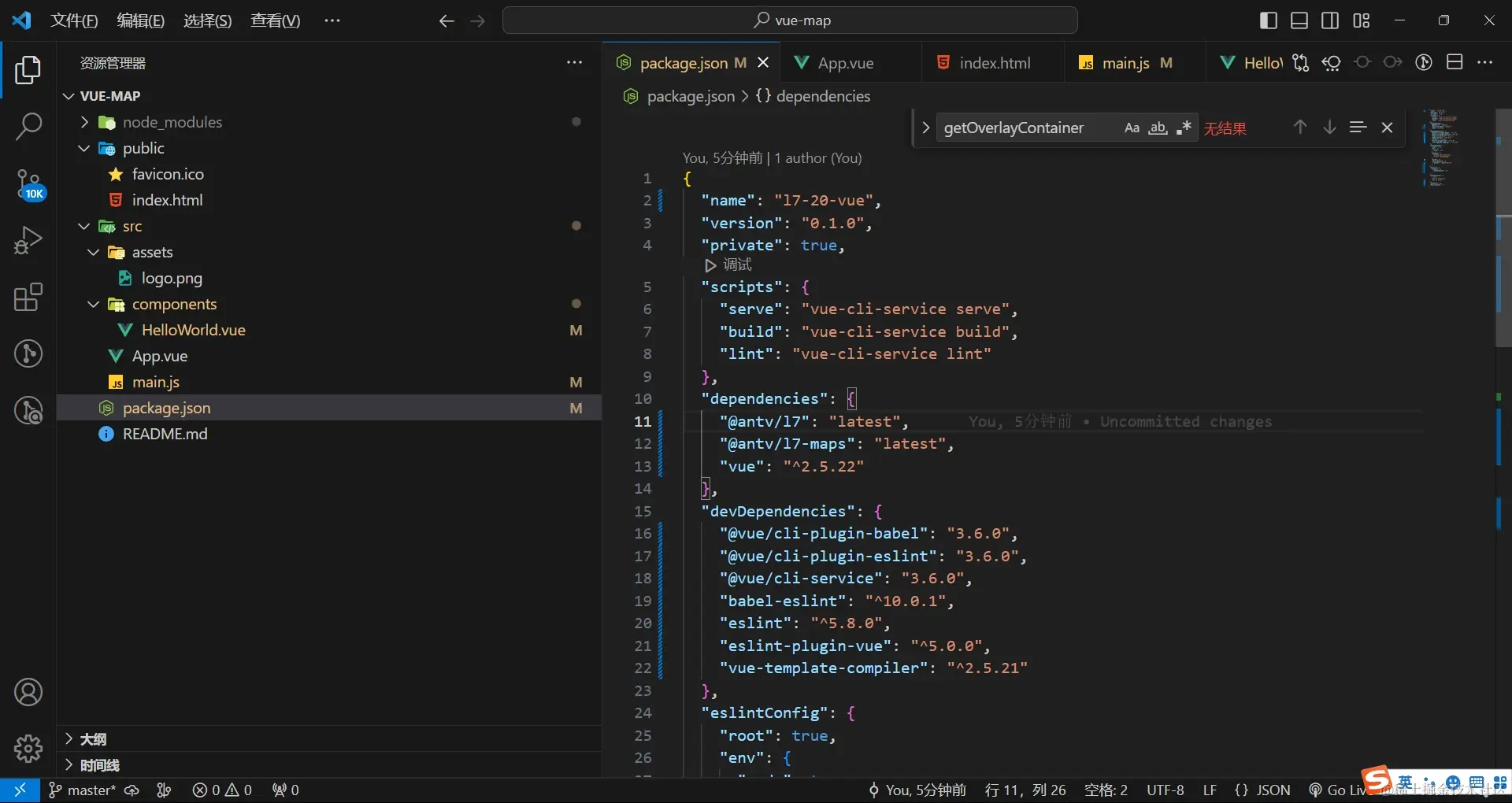Click the Git graph circle icon in editor toolbar
The height and width of the screenshot is (803, 1512).
[x=1424, y=63]
